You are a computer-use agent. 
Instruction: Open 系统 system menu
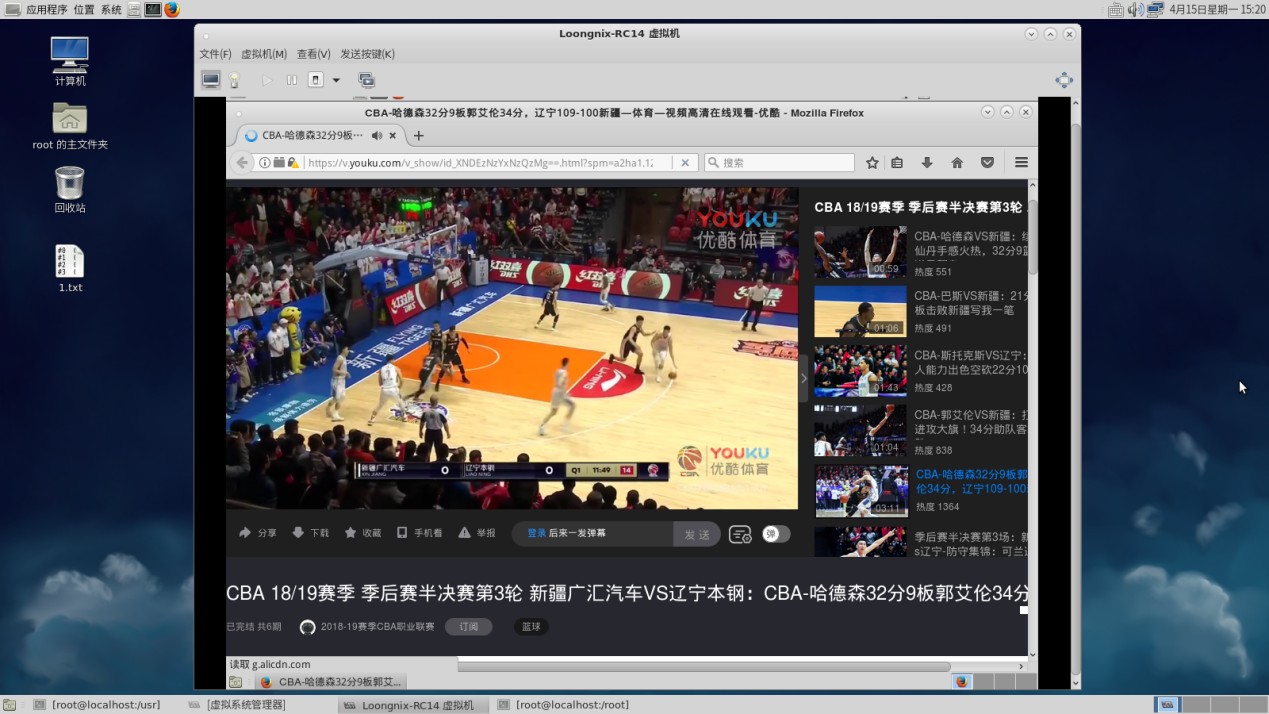(x=111, y=9)
